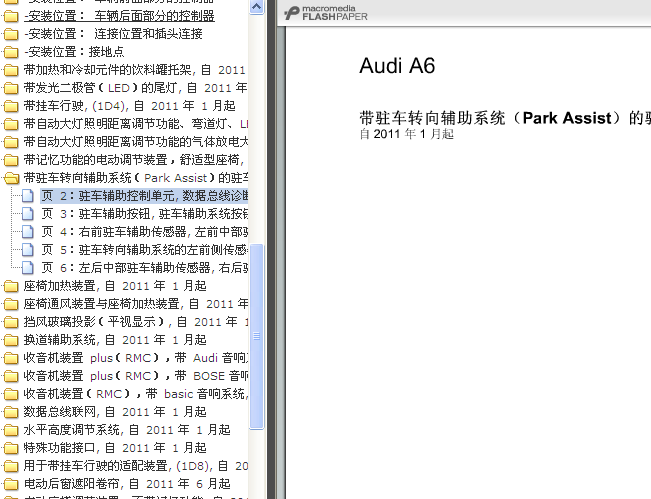Open 收音机装置 (RMC), 带 basic 音响系统

click(x=136, y=394)
